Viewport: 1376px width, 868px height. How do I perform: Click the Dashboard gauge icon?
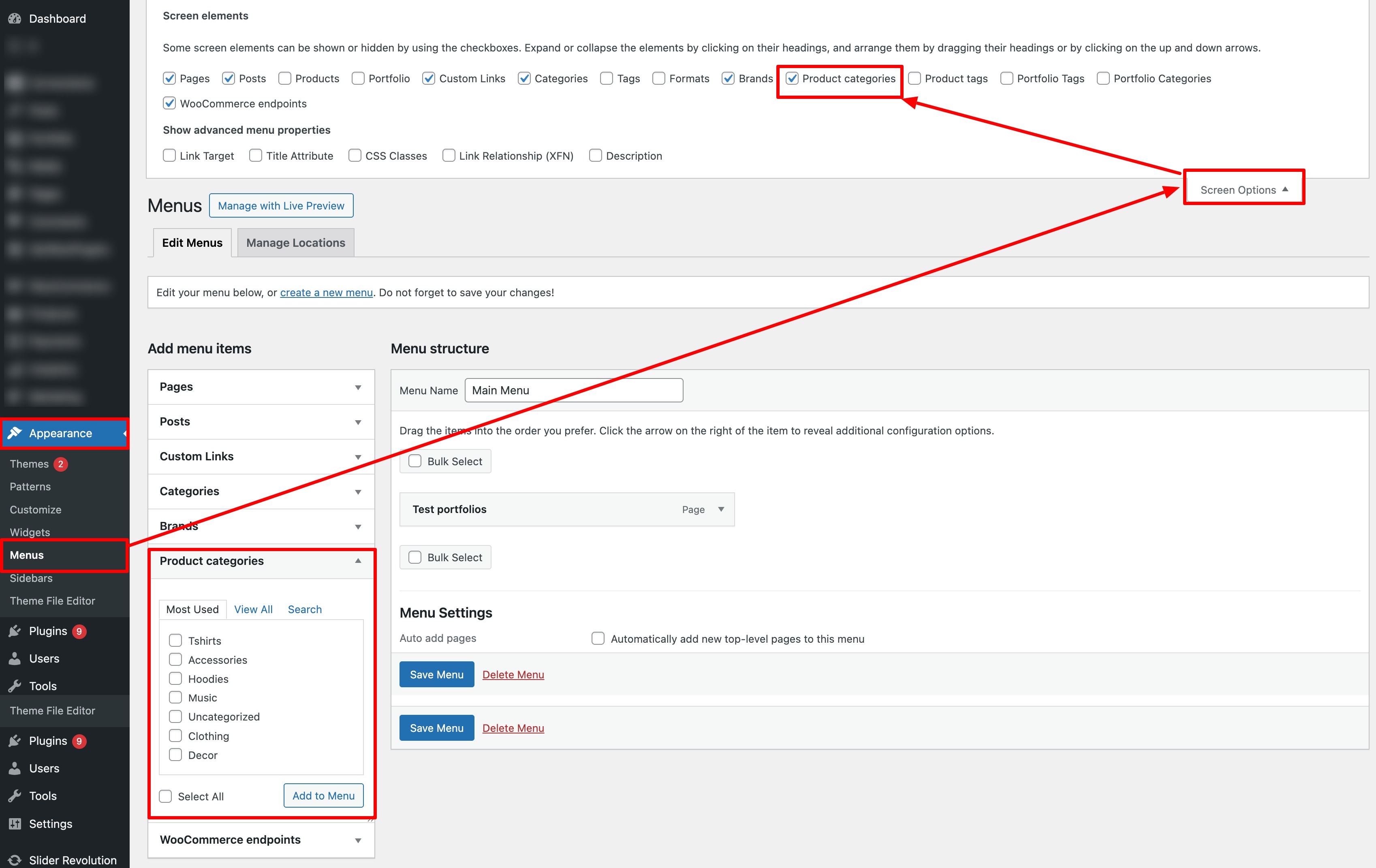pyautogui.click(x=15, y=18)
